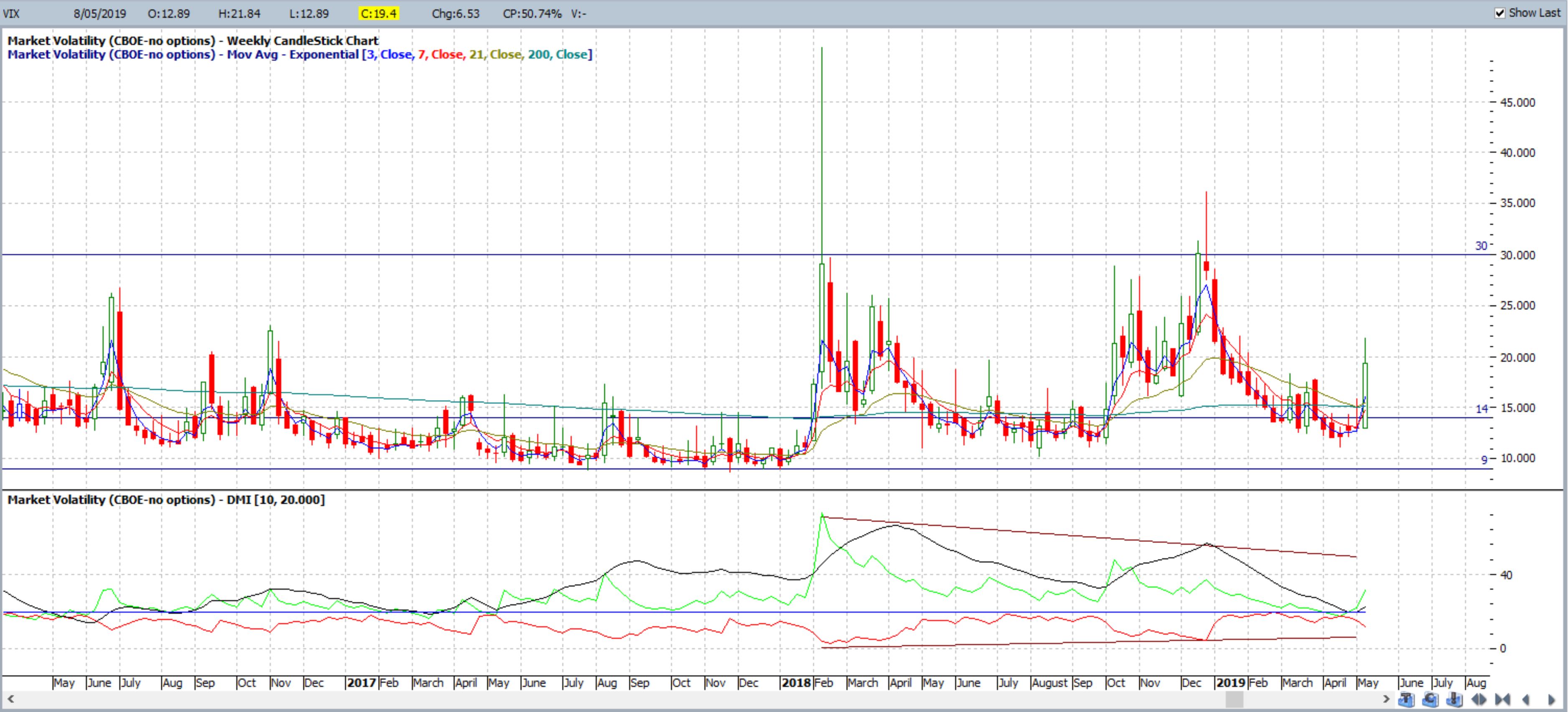Click the 14 horizontal line label
The image size is (1568, 712).
(1481, 409)
